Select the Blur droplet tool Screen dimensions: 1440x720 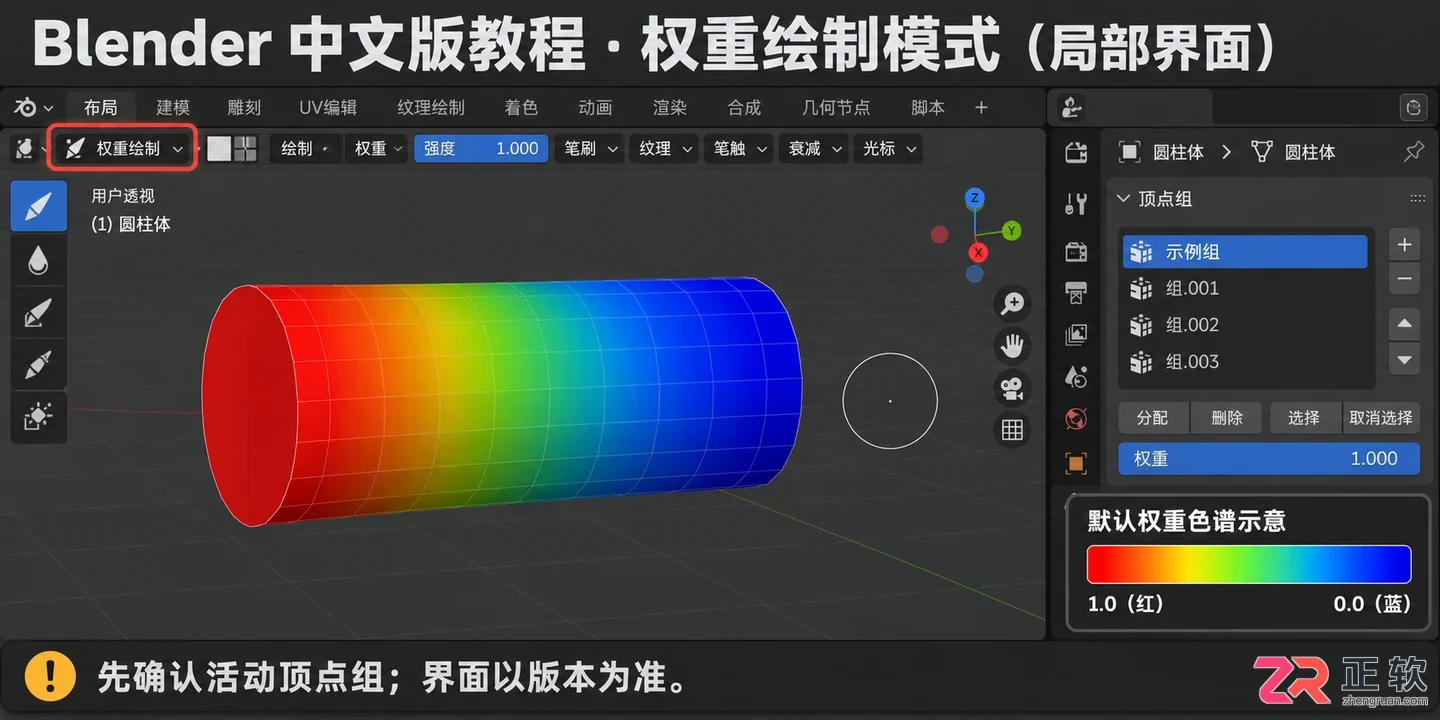(x=39, y=260)
